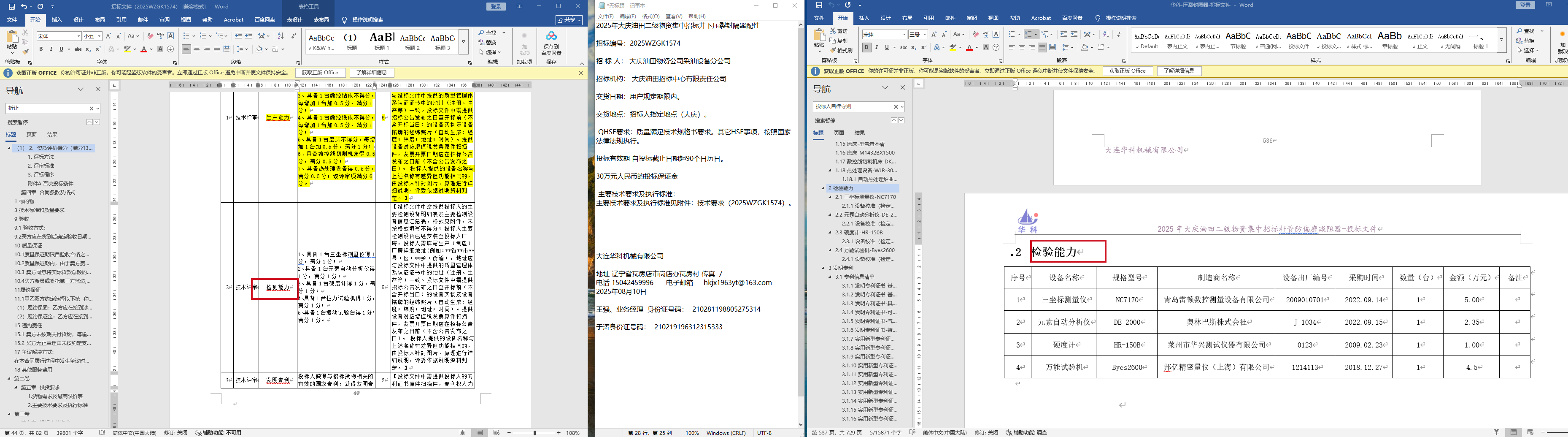The height and width of the screenshot is (437, 1568).
Task: Toggle justify alignment in right Word ribbon
Action: 1042,48
